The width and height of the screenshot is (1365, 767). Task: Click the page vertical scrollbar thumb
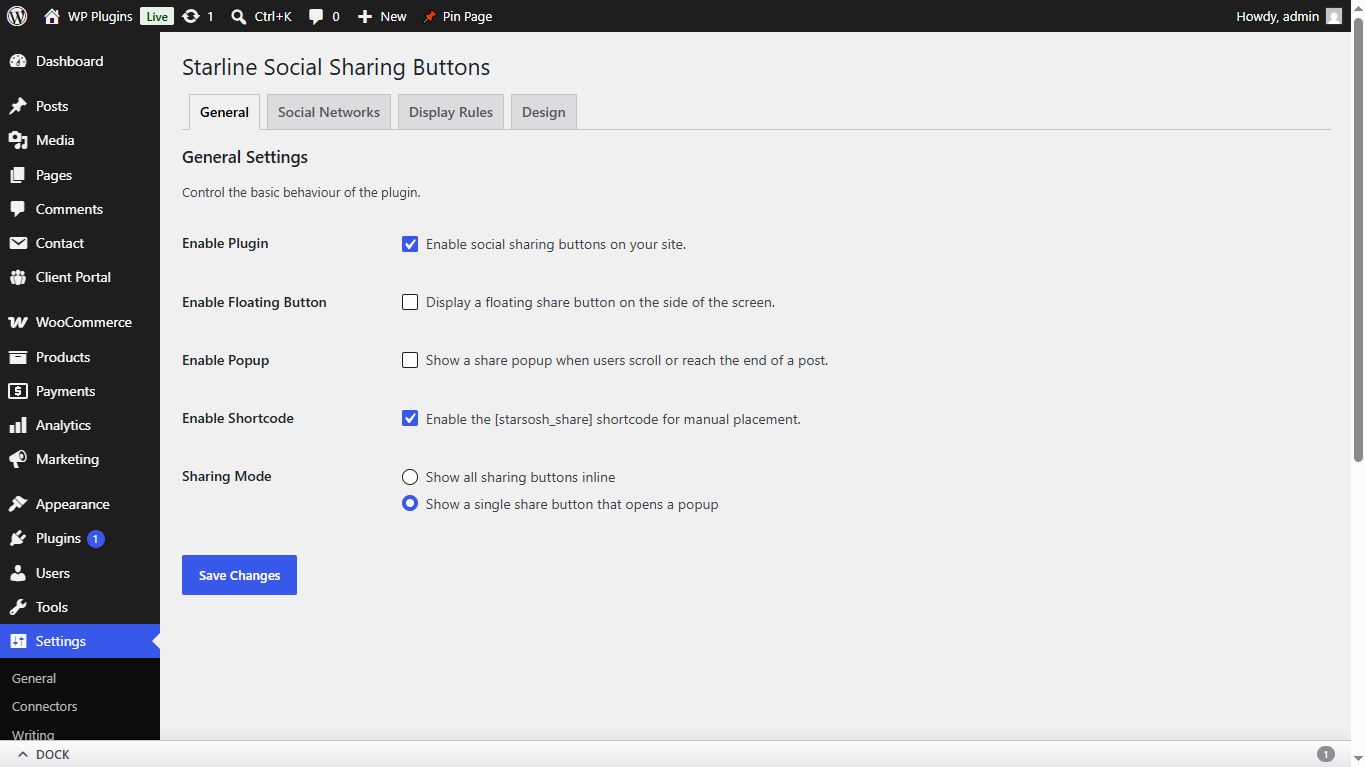pyautogui.click(x=1358, y=238)
